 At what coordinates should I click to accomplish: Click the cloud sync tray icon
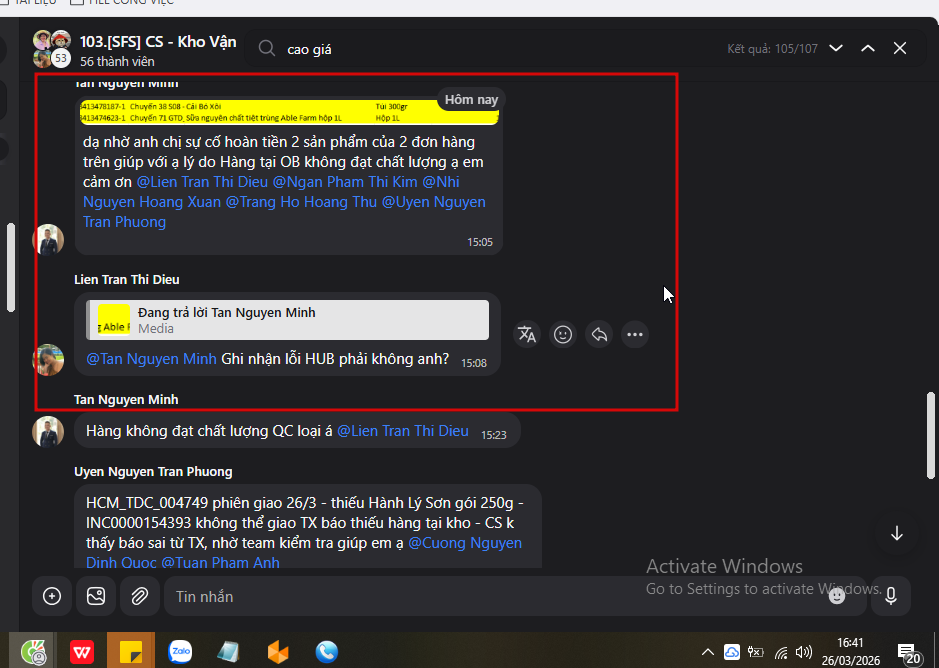click(x=732, y=652)
